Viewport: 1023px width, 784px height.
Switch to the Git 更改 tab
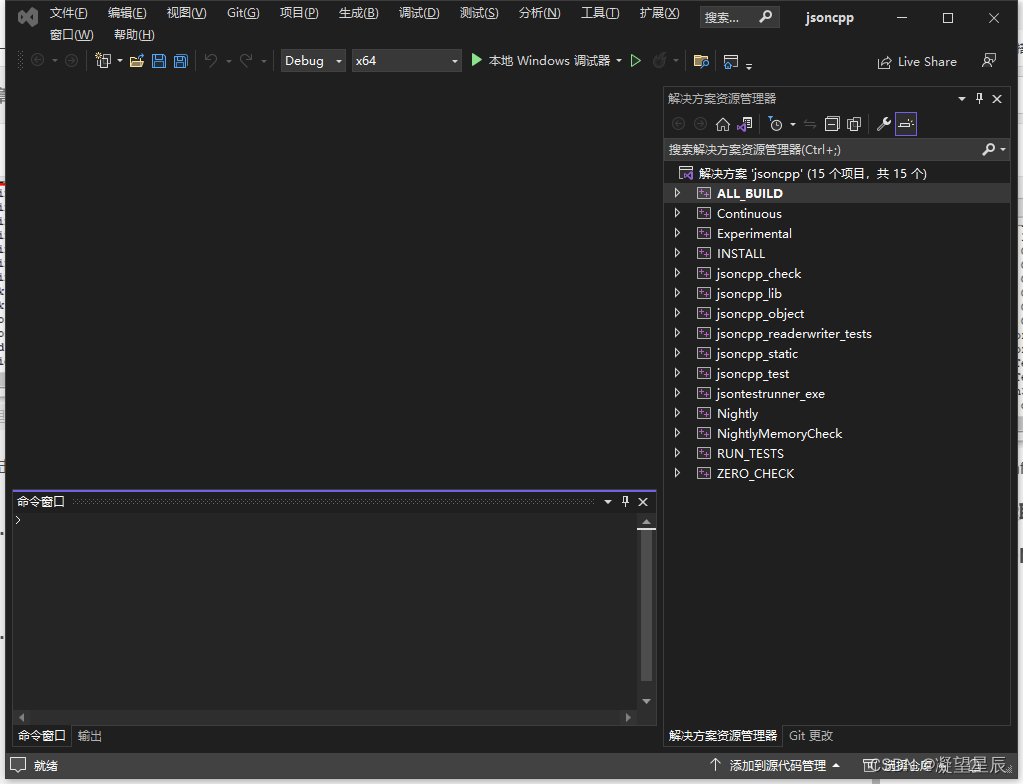coord(811,735)
